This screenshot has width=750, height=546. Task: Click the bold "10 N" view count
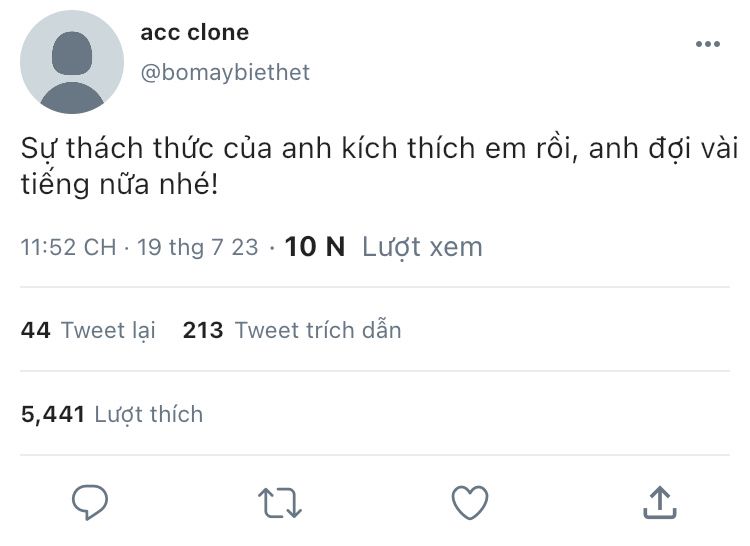pos(315,247)
